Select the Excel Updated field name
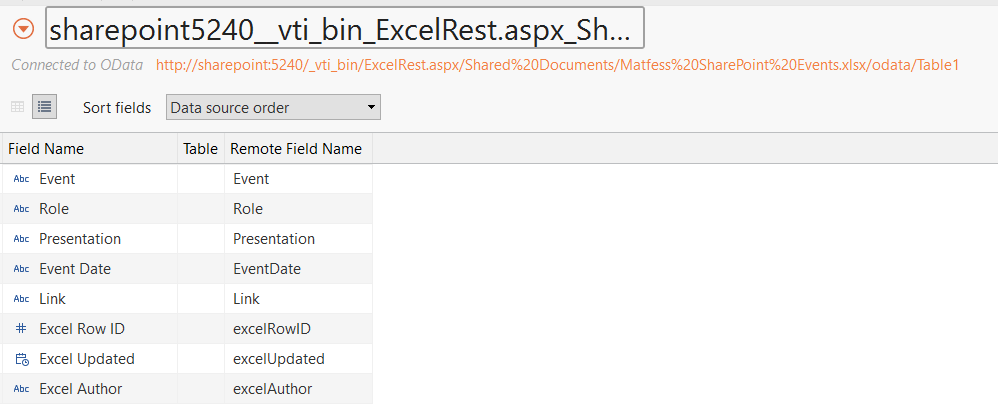This screenshot has width=998, height=406. tap(87, 359)
